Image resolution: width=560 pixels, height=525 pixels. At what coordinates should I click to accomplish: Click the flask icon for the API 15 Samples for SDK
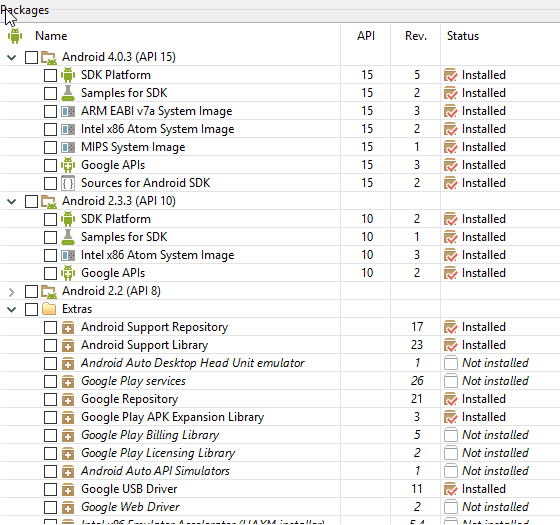pos(68,93)
